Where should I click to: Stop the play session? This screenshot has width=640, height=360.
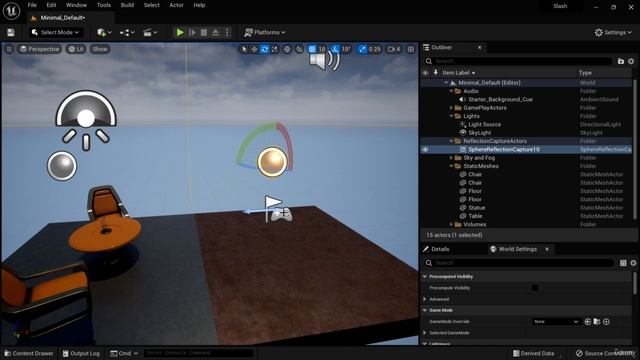204,32
